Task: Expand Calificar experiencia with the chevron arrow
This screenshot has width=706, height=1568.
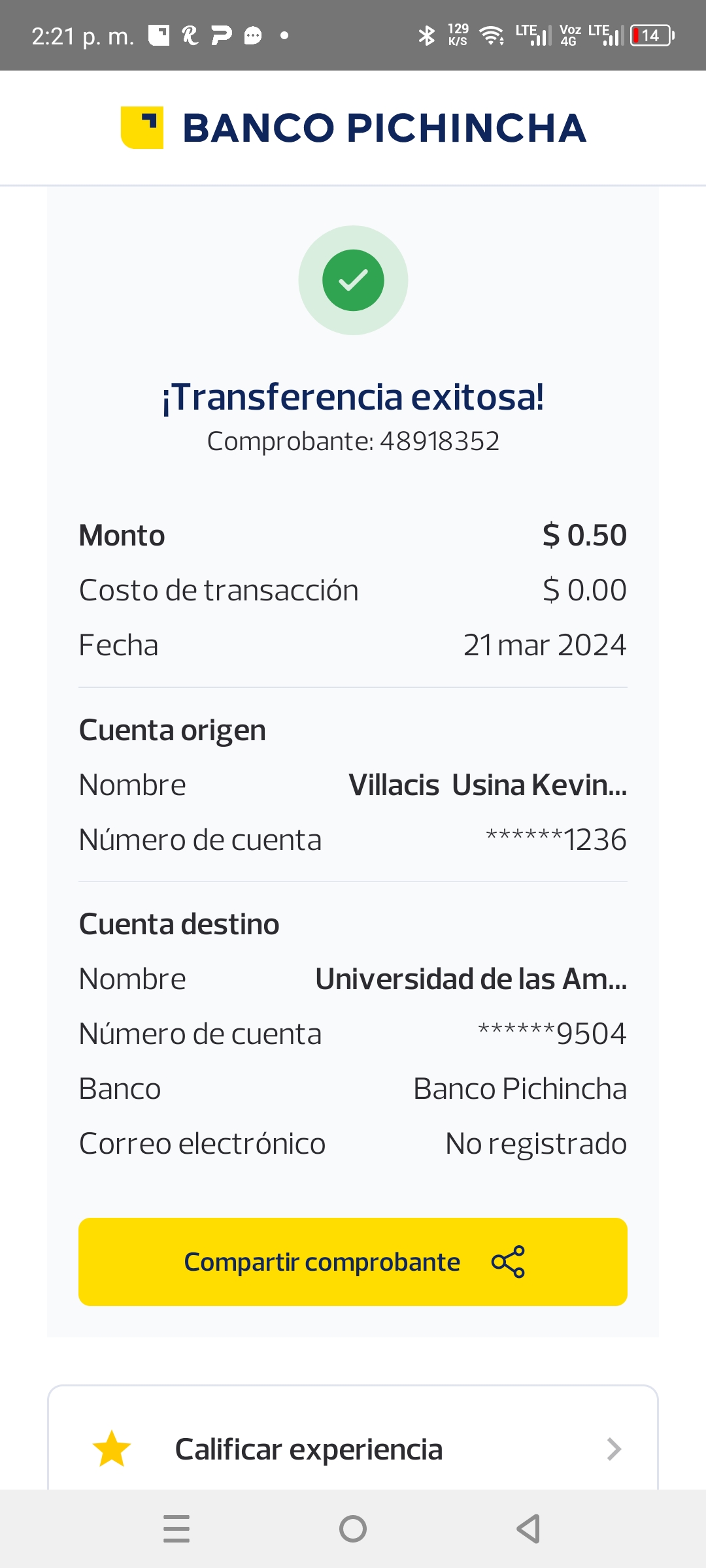Action: [x=613, y=1449]
